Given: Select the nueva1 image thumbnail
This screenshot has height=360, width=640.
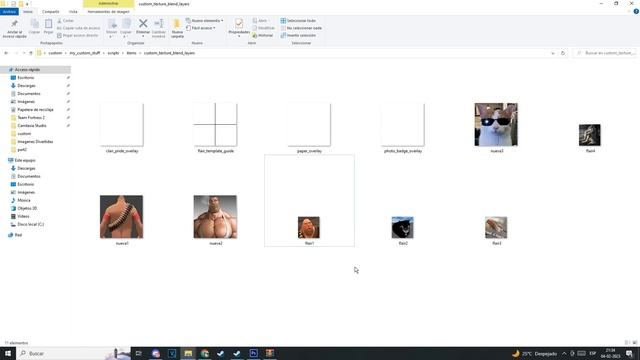Looking at the screenshot, I should pyautogui.click(x=122, y=217).
